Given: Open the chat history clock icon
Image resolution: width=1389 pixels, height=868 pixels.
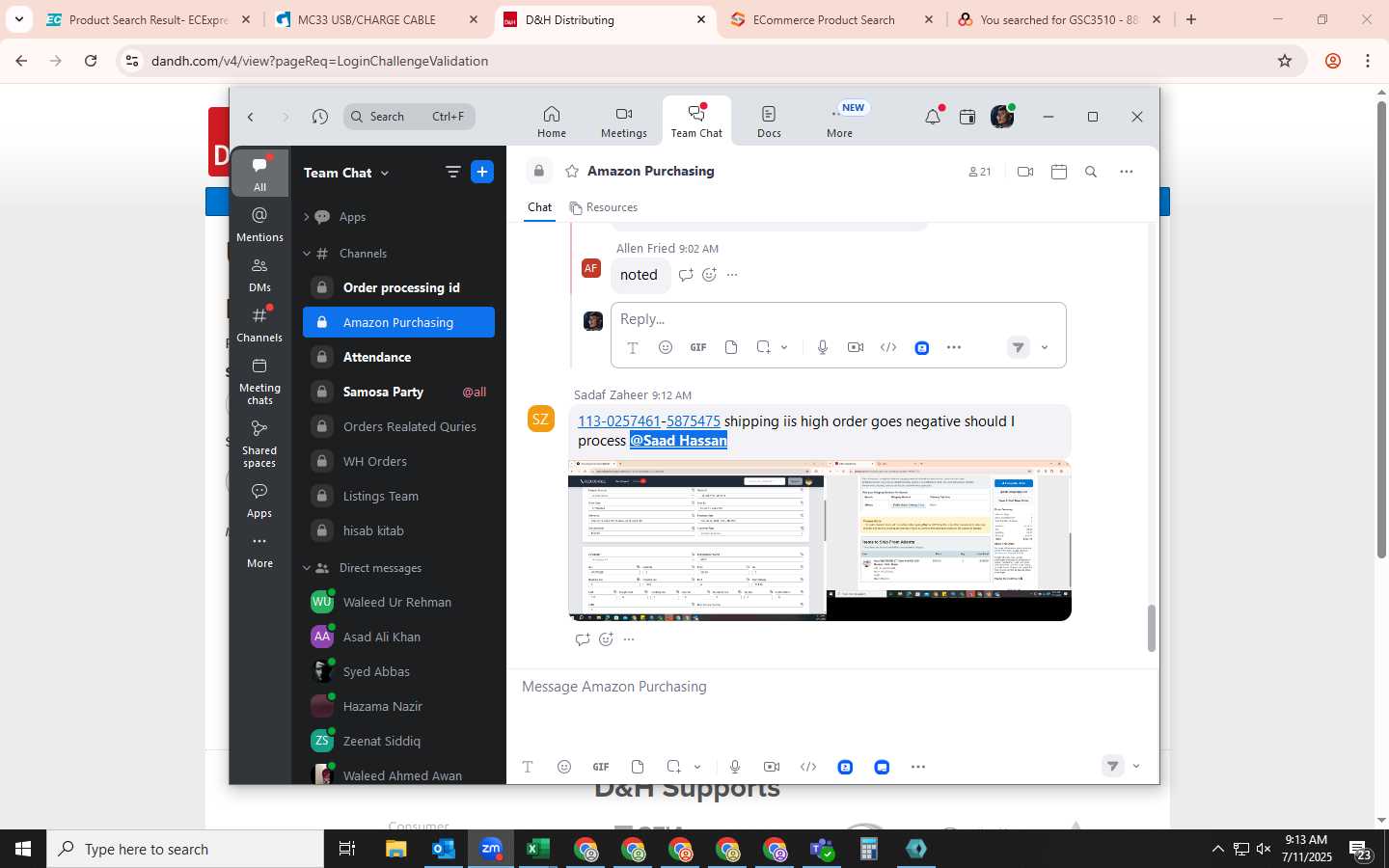Looking at the screenshot, I should tap(320, 117).
